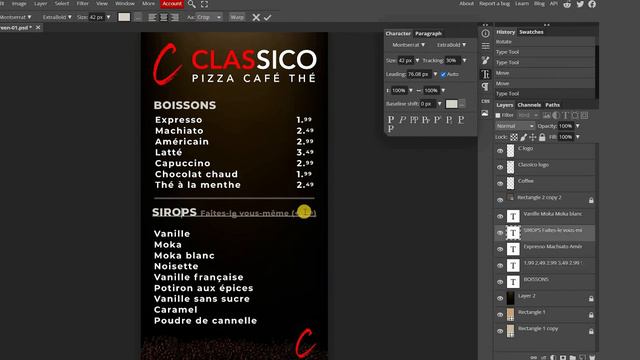
Task: Open the image preview panel icon
Action: [x=485, y=113]
